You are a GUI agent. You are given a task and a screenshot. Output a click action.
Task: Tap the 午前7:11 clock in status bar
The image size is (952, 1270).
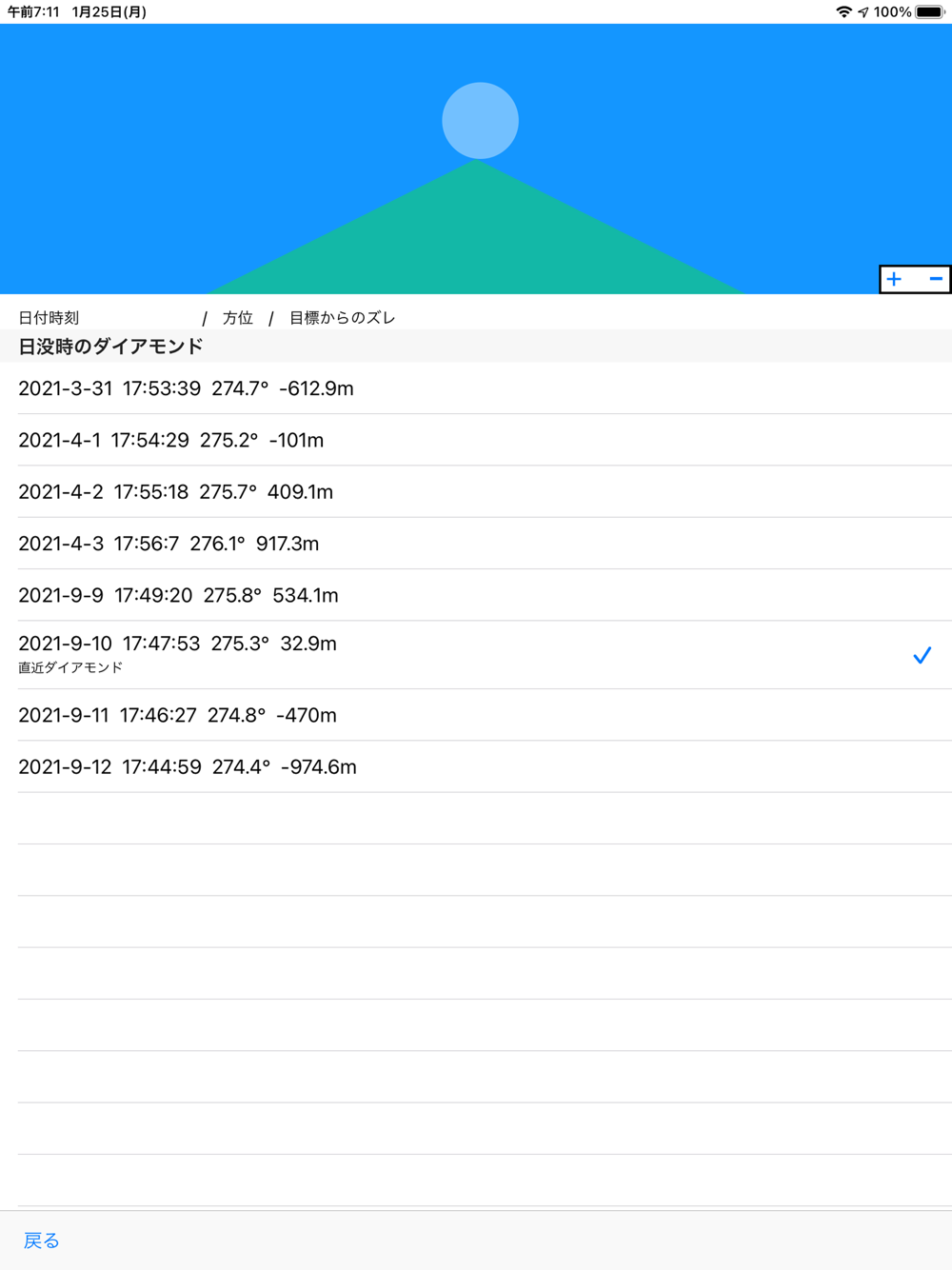tap(33, 12)
